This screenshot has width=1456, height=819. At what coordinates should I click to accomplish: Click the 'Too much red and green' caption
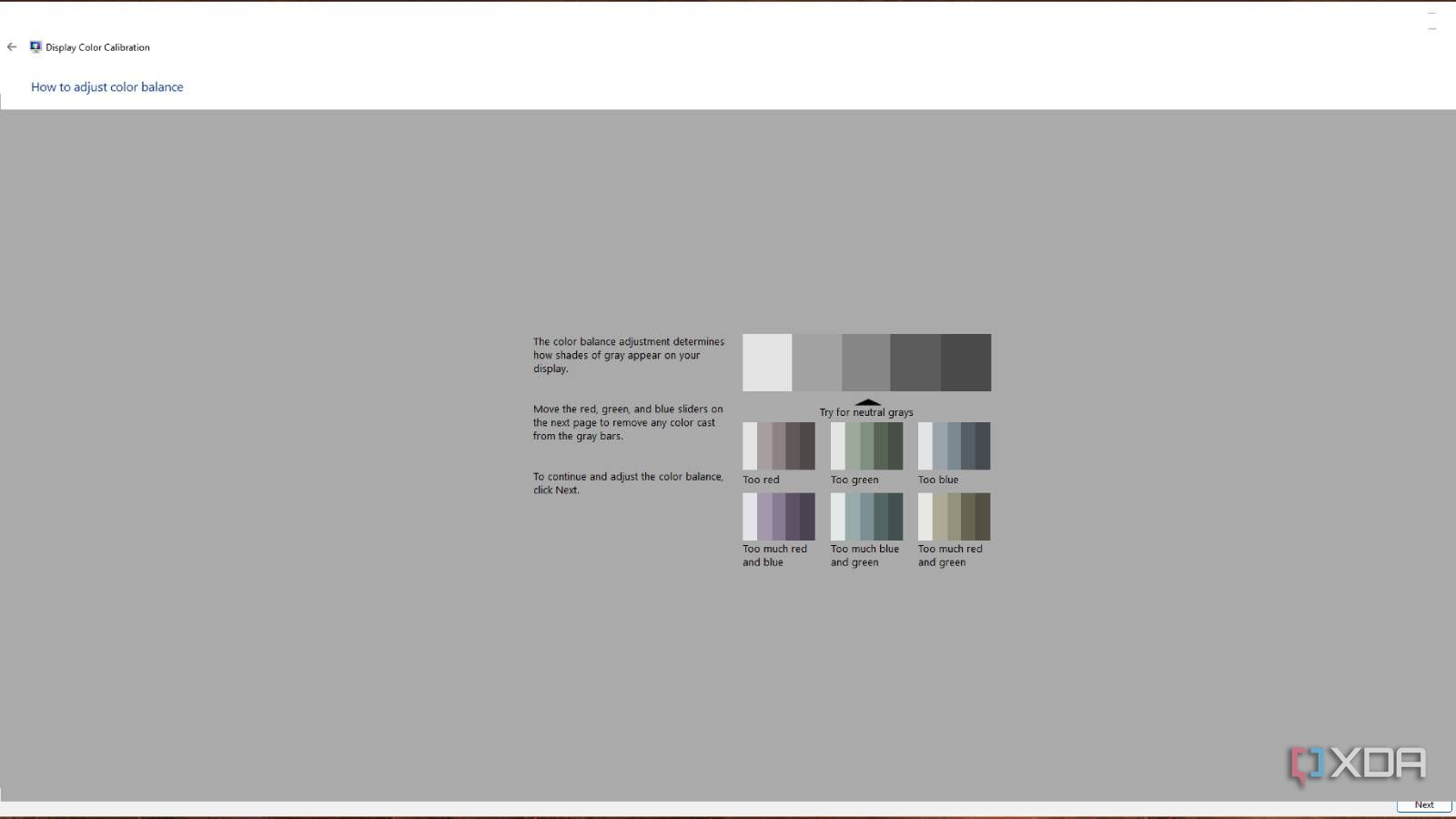950,555
